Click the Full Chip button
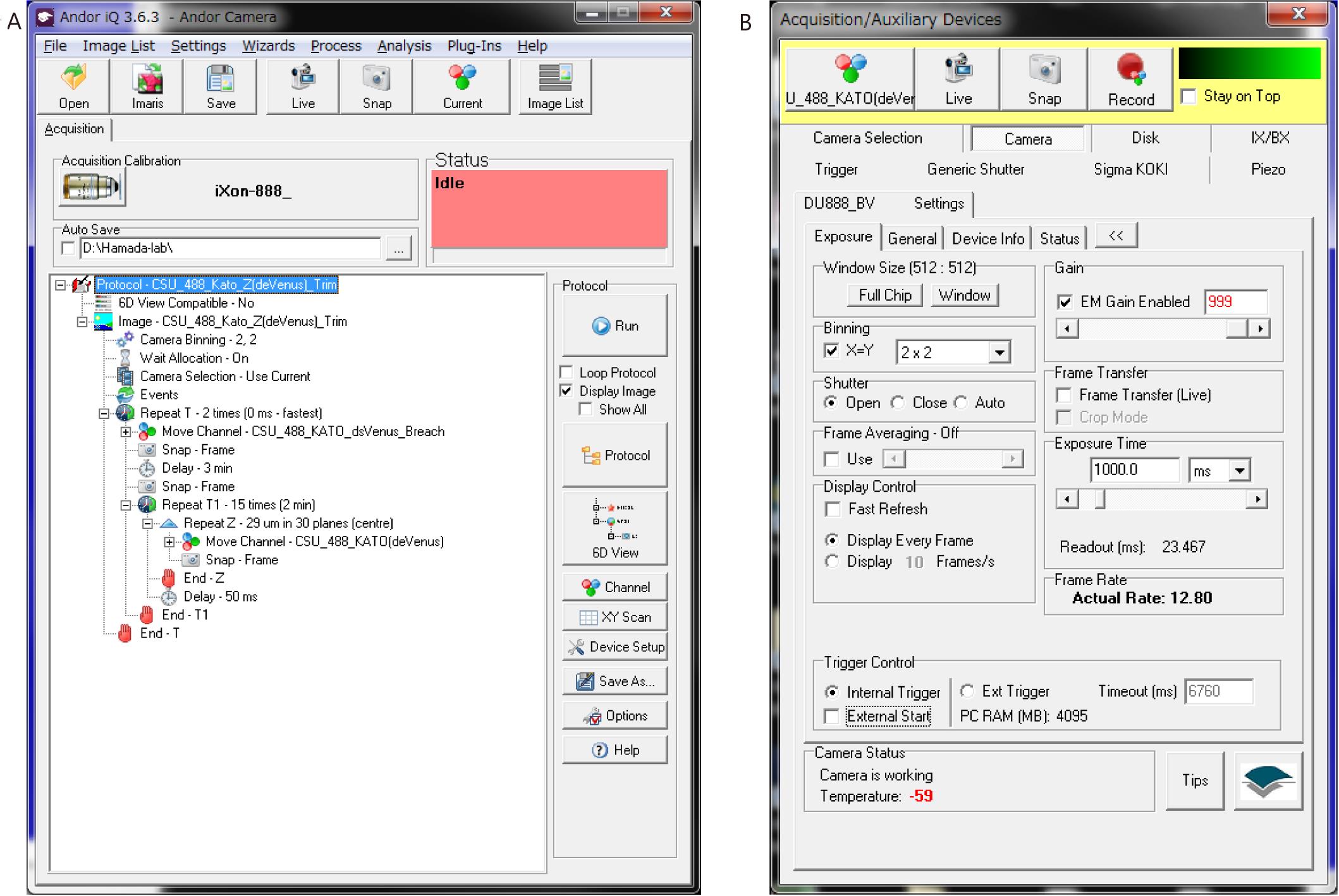The width and height of the screenshot is (1339, 896). click(x=884, y=295)
